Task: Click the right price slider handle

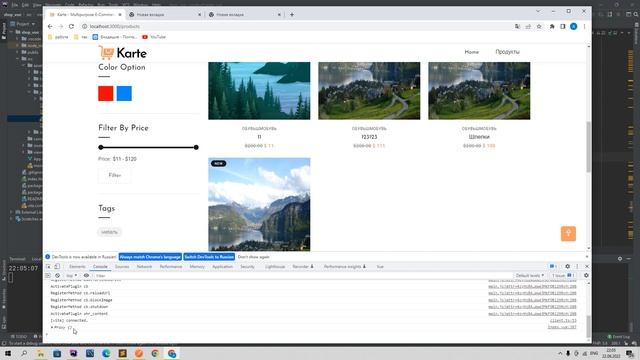Action: pyautogui.click(x=196, y=147)
